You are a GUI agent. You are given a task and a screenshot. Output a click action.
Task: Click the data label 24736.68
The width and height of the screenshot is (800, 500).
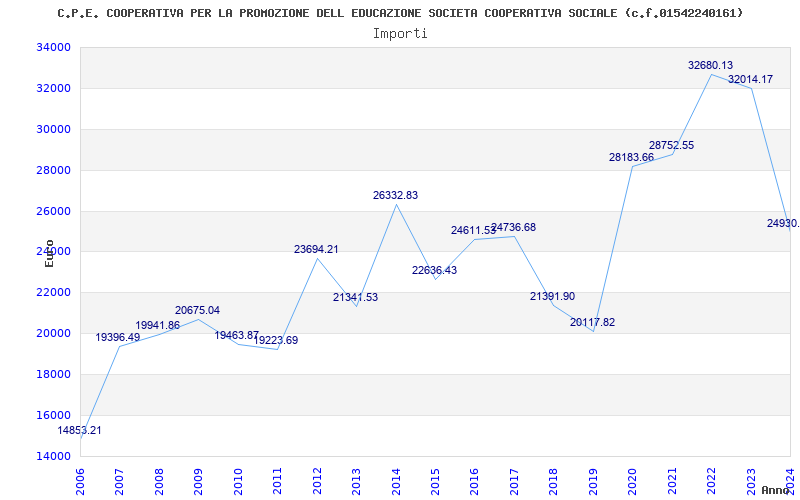[514, 228]
